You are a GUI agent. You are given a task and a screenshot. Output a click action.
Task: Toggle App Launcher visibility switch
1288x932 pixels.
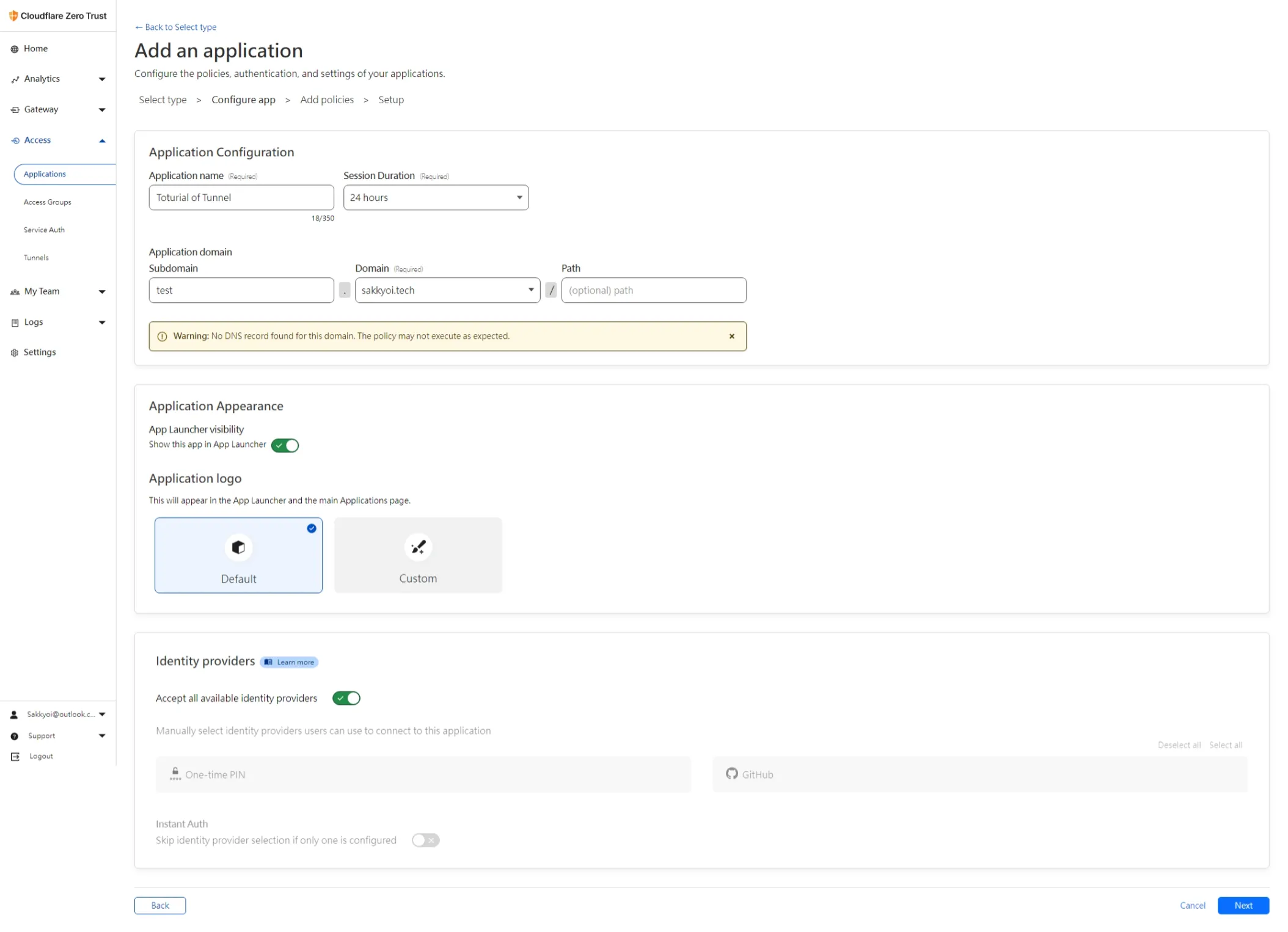point(285,444)
